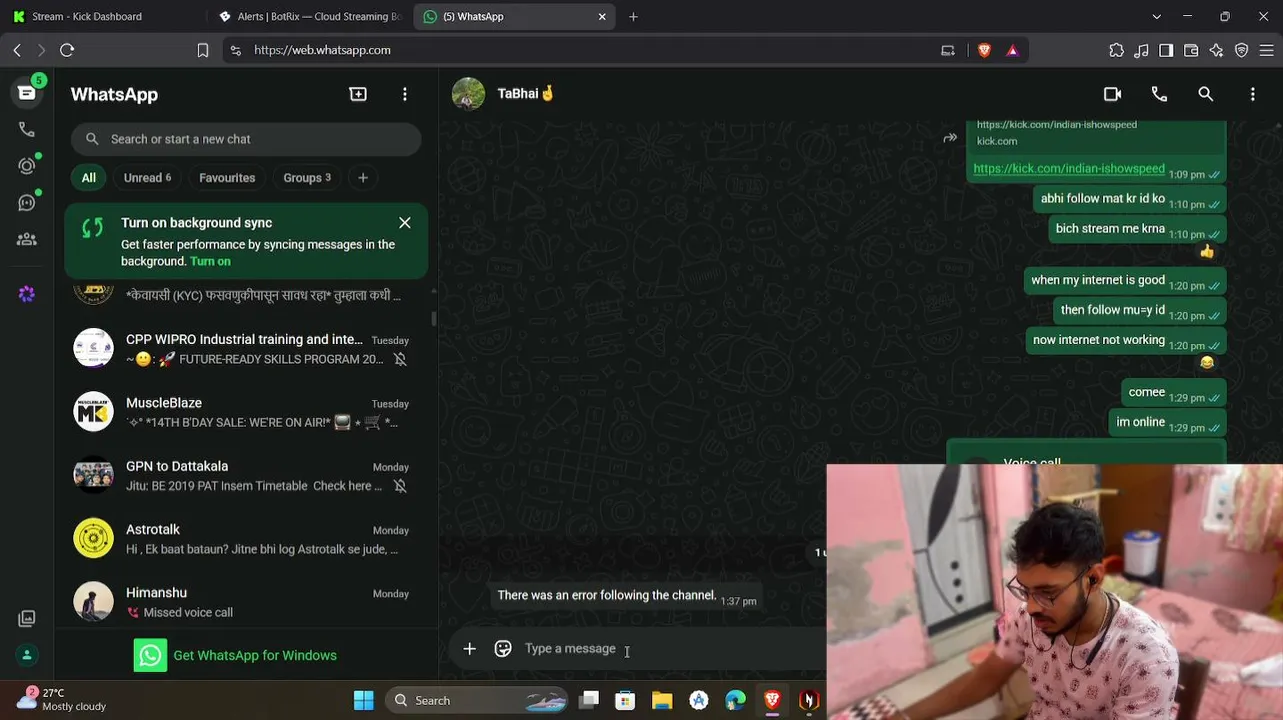Open File Explorer from the taskbar

662,701
